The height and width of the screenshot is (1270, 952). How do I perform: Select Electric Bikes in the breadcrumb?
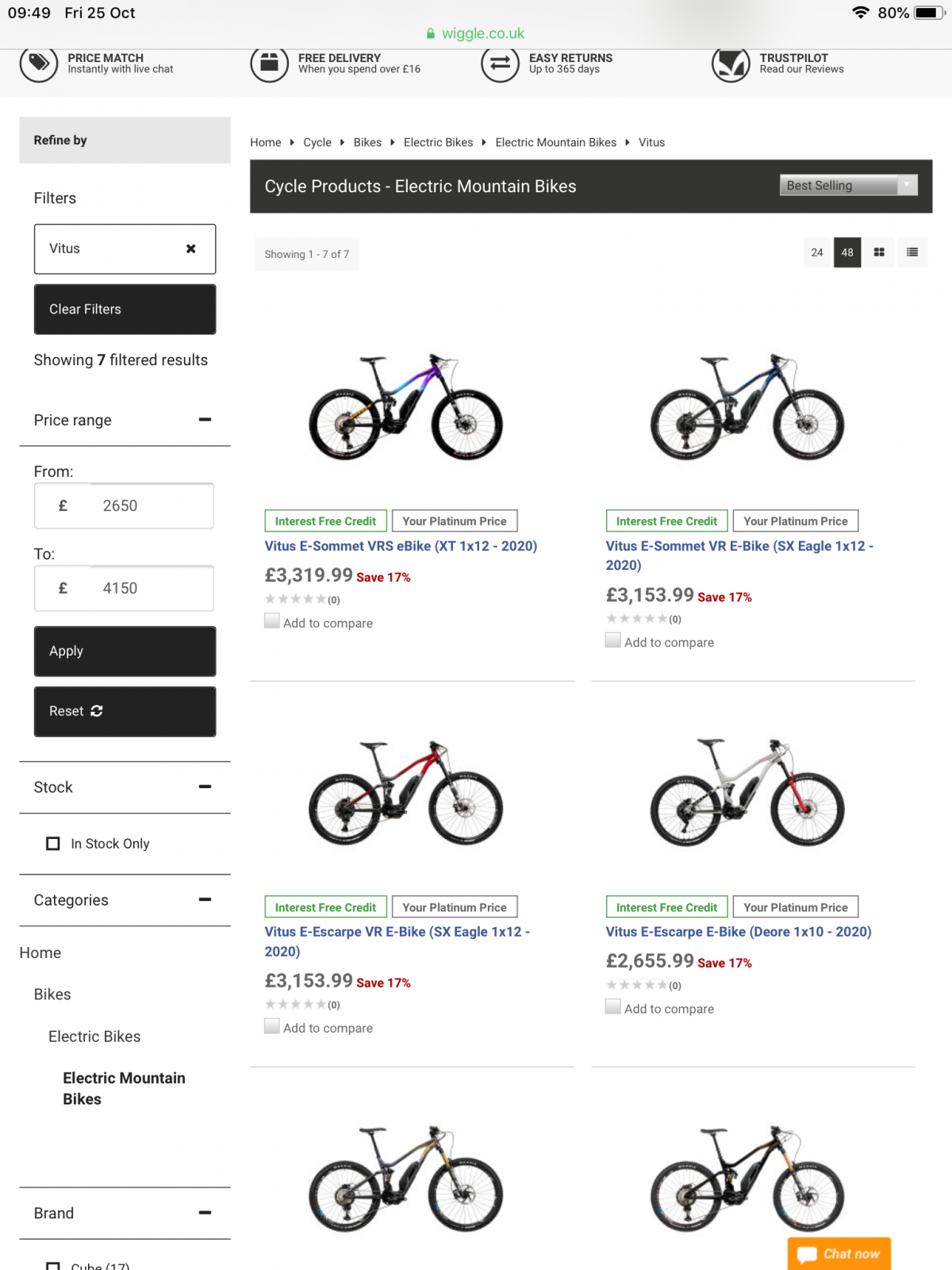point(438,142)
